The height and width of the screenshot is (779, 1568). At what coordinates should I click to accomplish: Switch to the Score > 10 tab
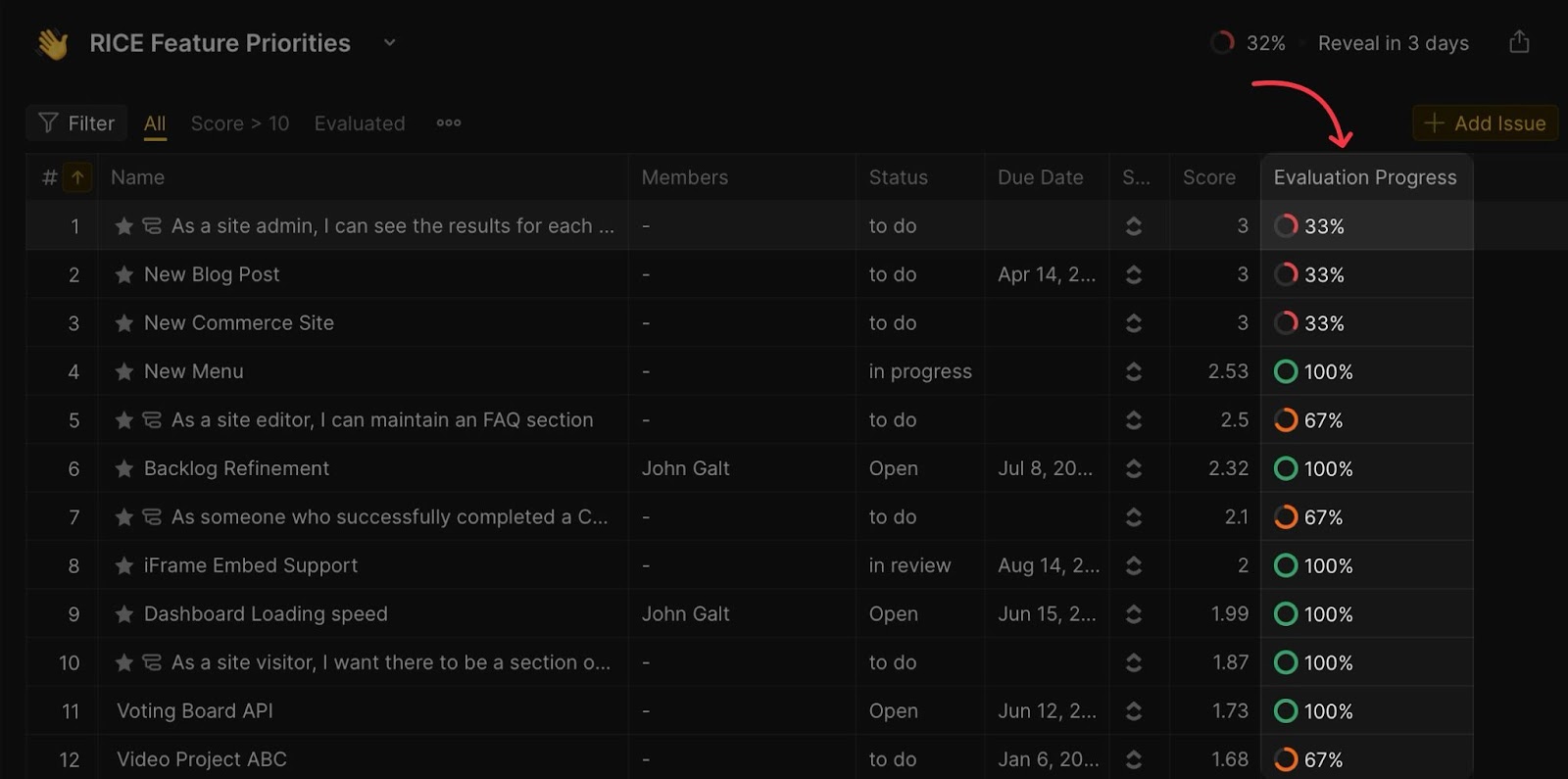tap(240, 123)
